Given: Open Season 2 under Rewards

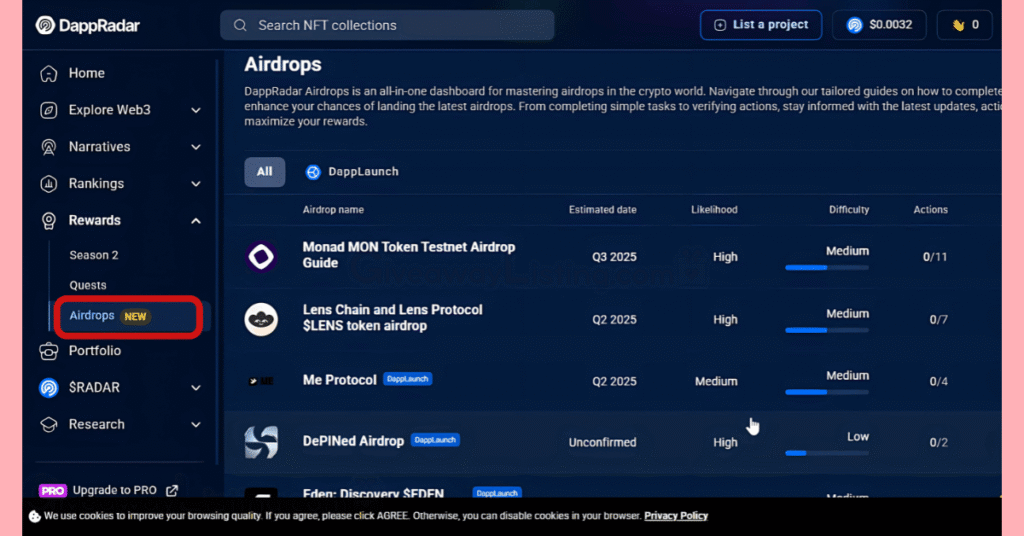Looking at the screenshot, I should point(94,255).
